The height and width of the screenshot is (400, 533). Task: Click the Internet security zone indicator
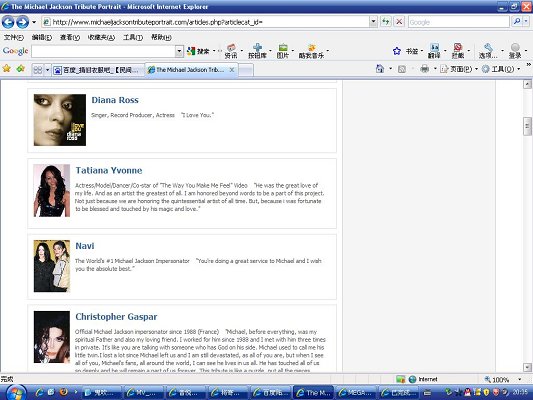[424, 379]
